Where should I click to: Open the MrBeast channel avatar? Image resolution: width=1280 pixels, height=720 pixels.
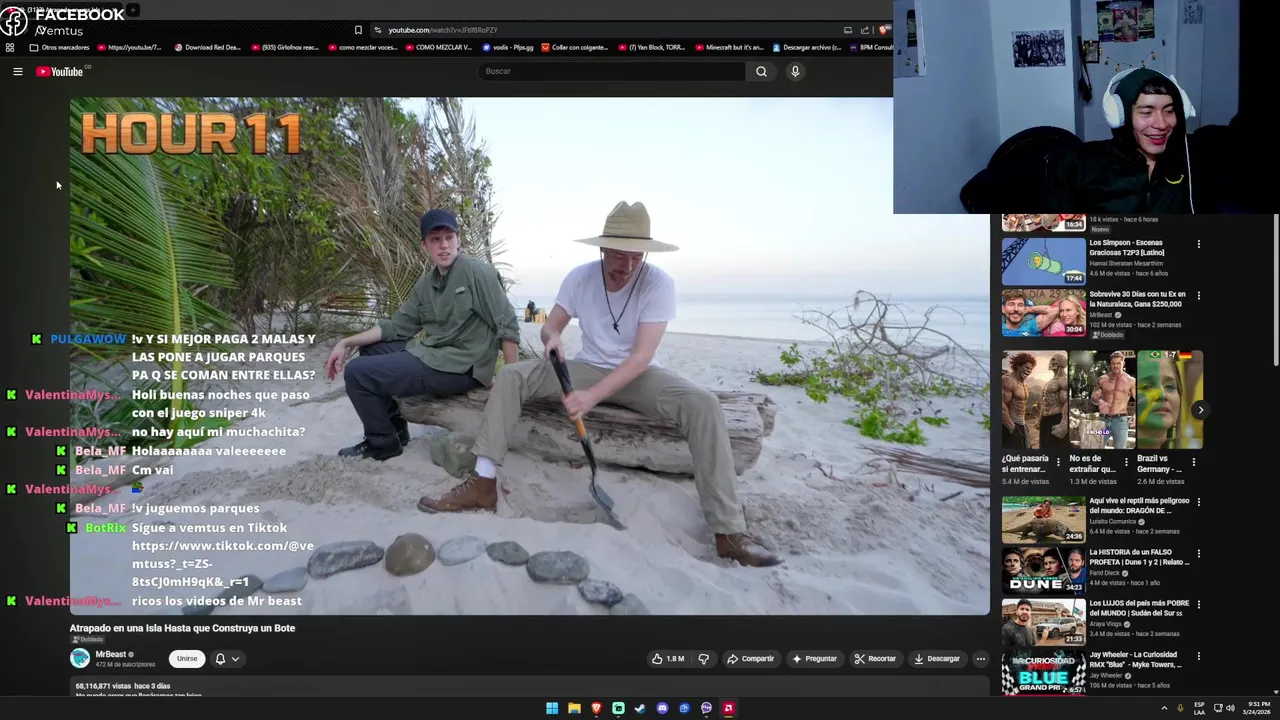(x=80, y=658)
